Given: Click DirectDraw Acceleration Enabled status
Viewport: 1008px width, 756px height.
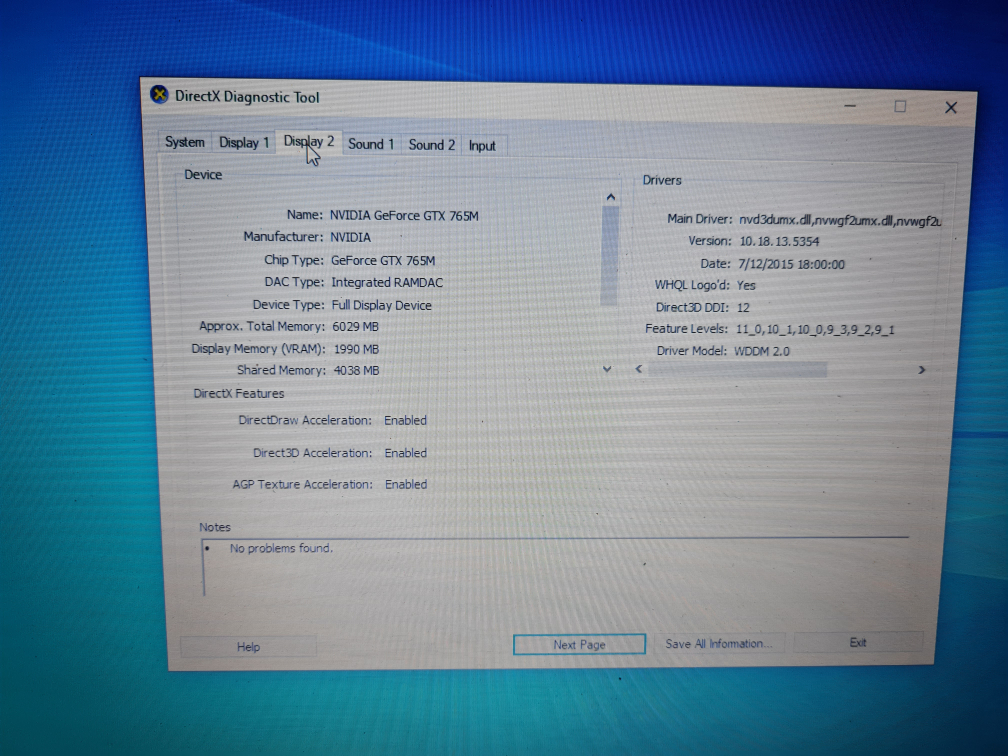Looking at the screenshot, I should [406, 420].
